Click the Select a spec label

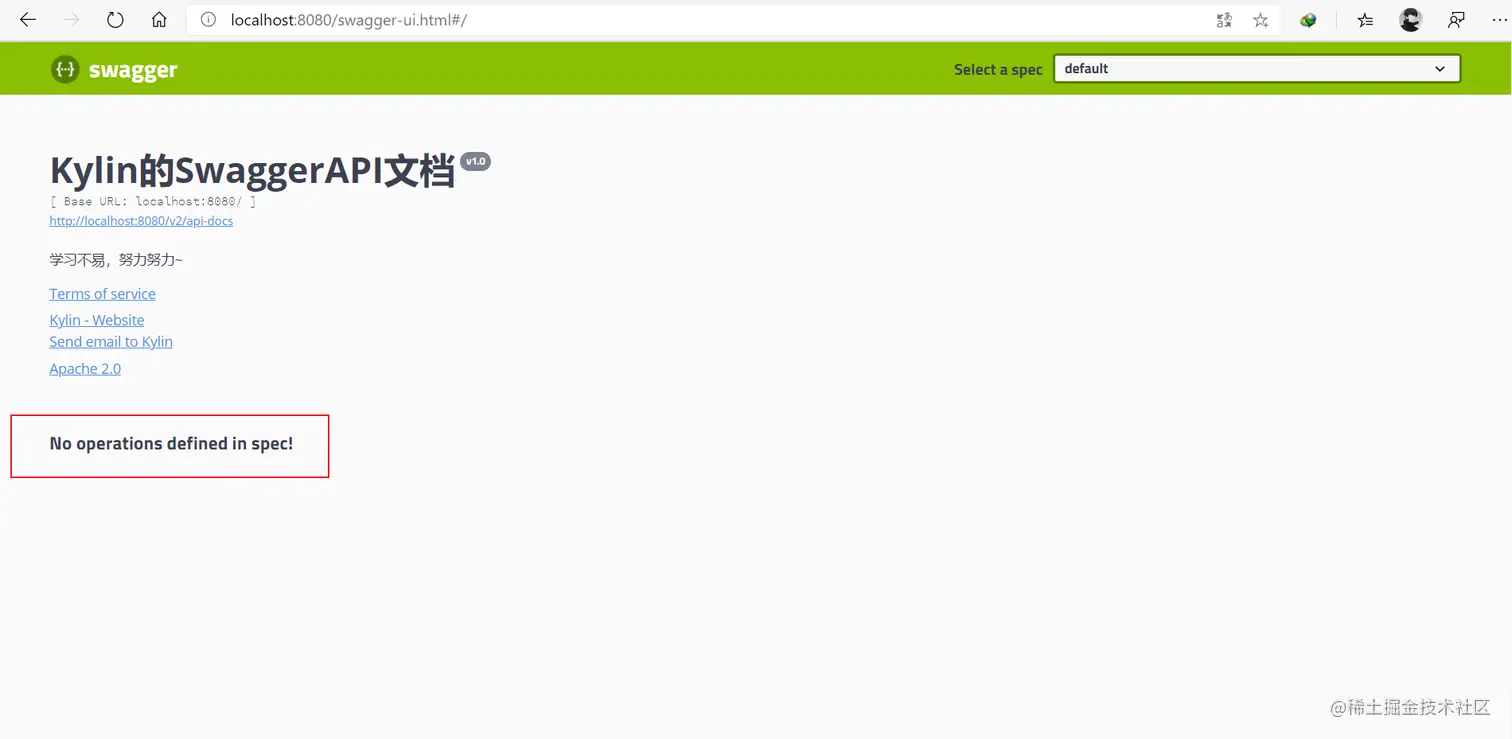998,70
